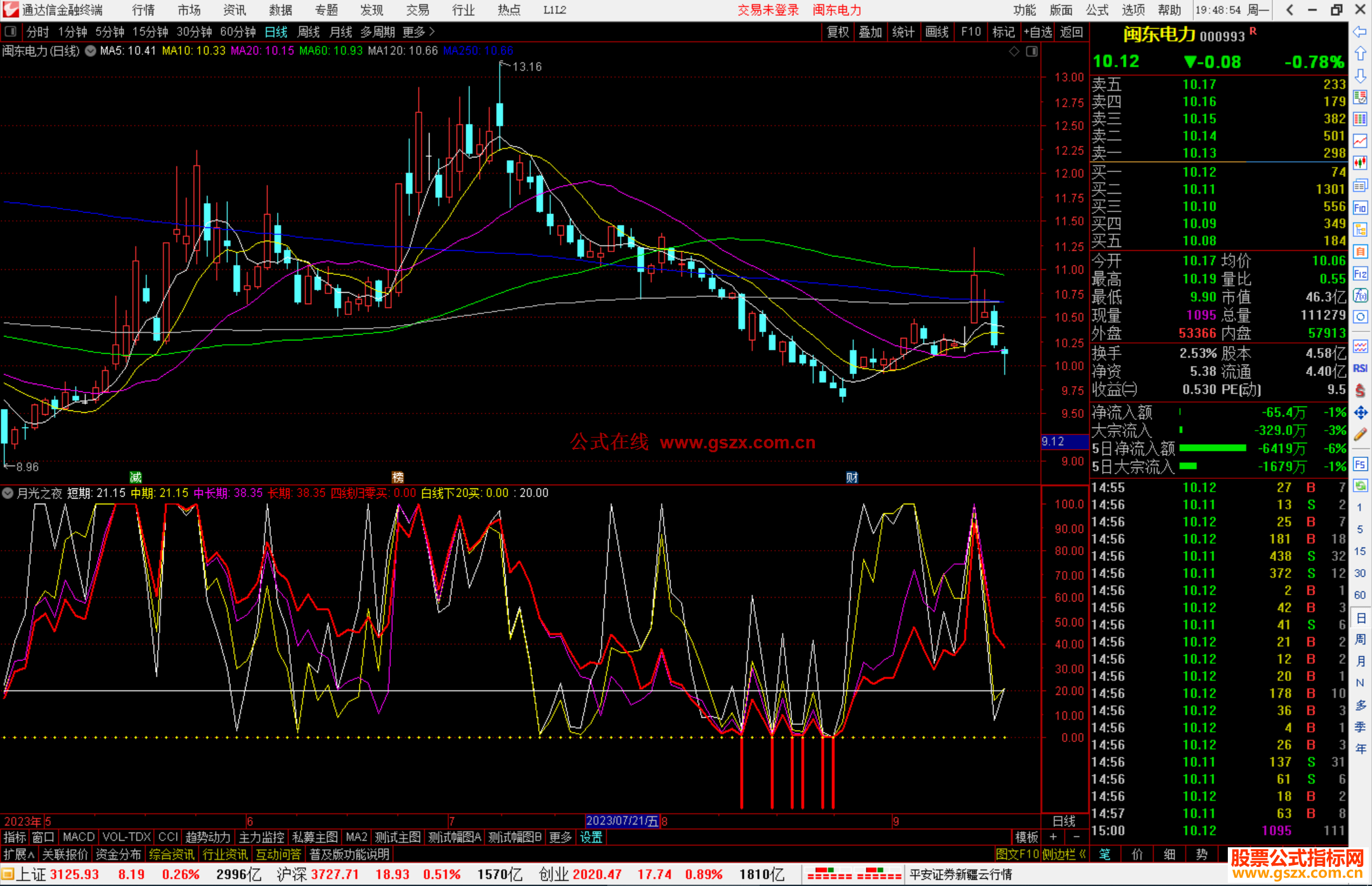The image size is (1372, 886).
Task: Toggle the 月光之夜 indicator circle button
Action: [8, 493]
